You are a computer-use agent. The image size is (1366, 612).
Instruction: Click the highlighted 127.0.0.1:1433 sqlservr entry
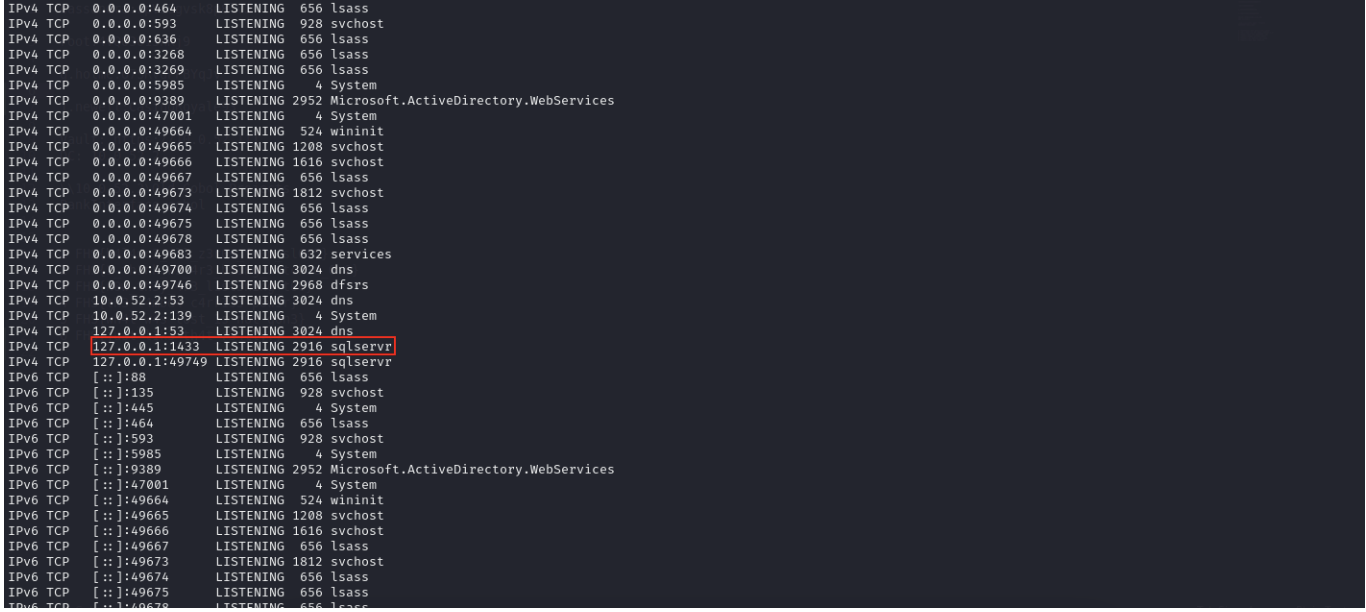pyautogui.click(x=243, y=346)
